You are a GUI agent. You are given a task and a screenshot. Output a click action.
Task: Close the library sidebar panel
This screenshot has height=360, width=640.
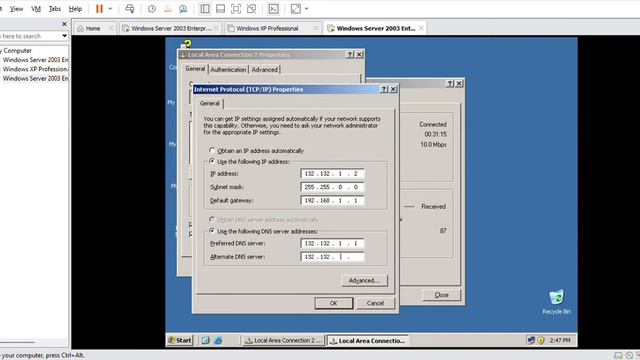pyautogui.click(x=64, y=24)
